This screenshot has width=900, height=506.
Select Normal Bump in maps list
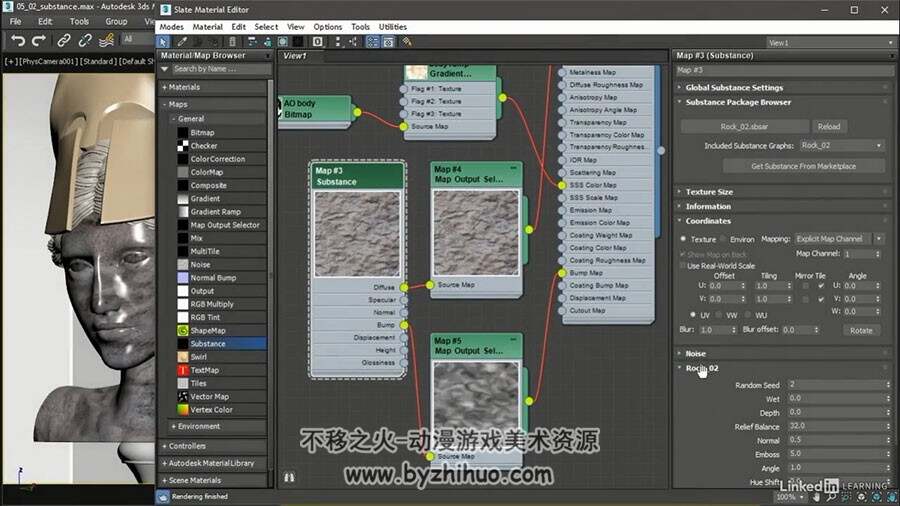tap(213, 278)
